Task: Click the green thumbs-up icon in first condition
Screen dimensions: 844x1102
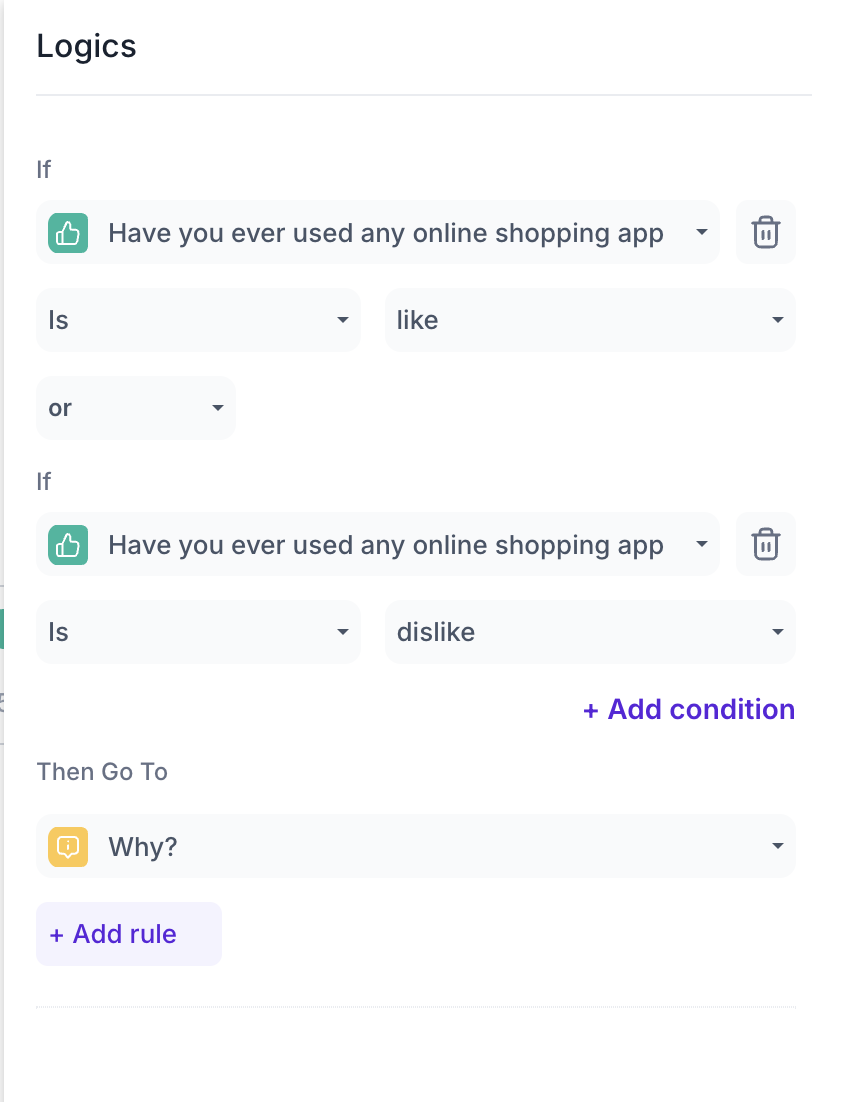Action: [x=68, y=233]
